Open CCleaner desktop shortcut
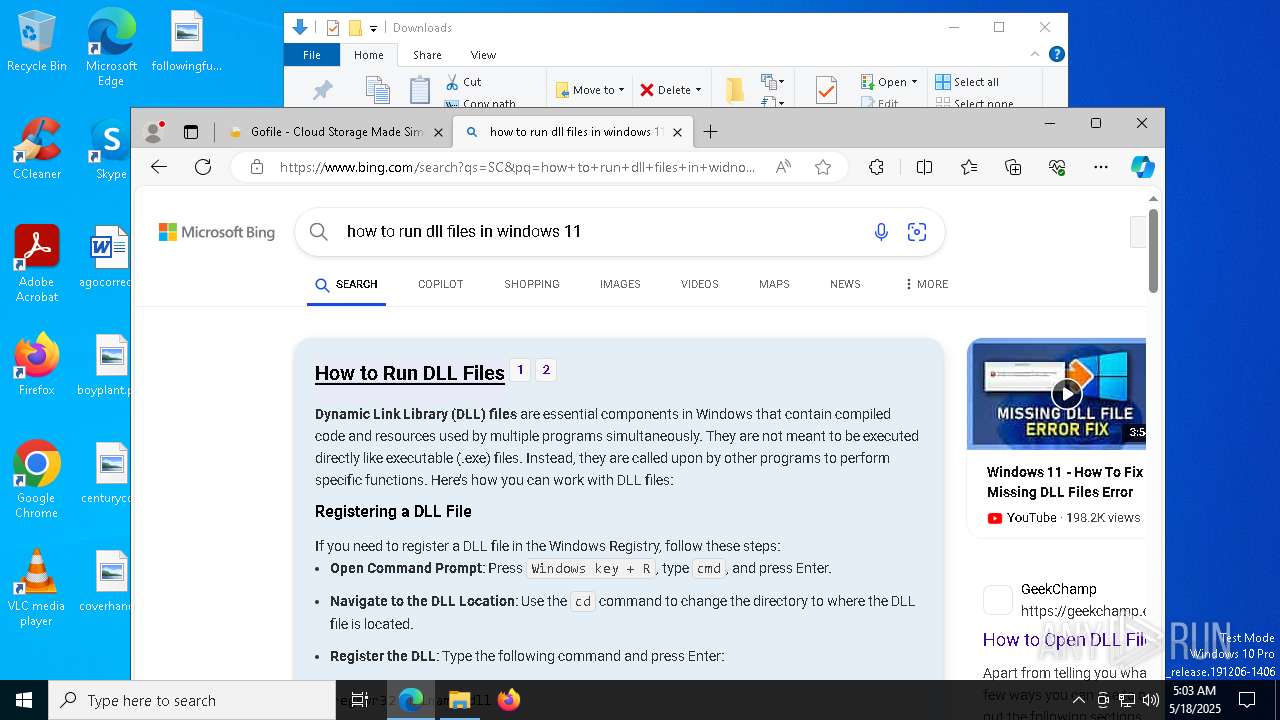Screen dimensions: 1280x720 [x=37, y=149]
